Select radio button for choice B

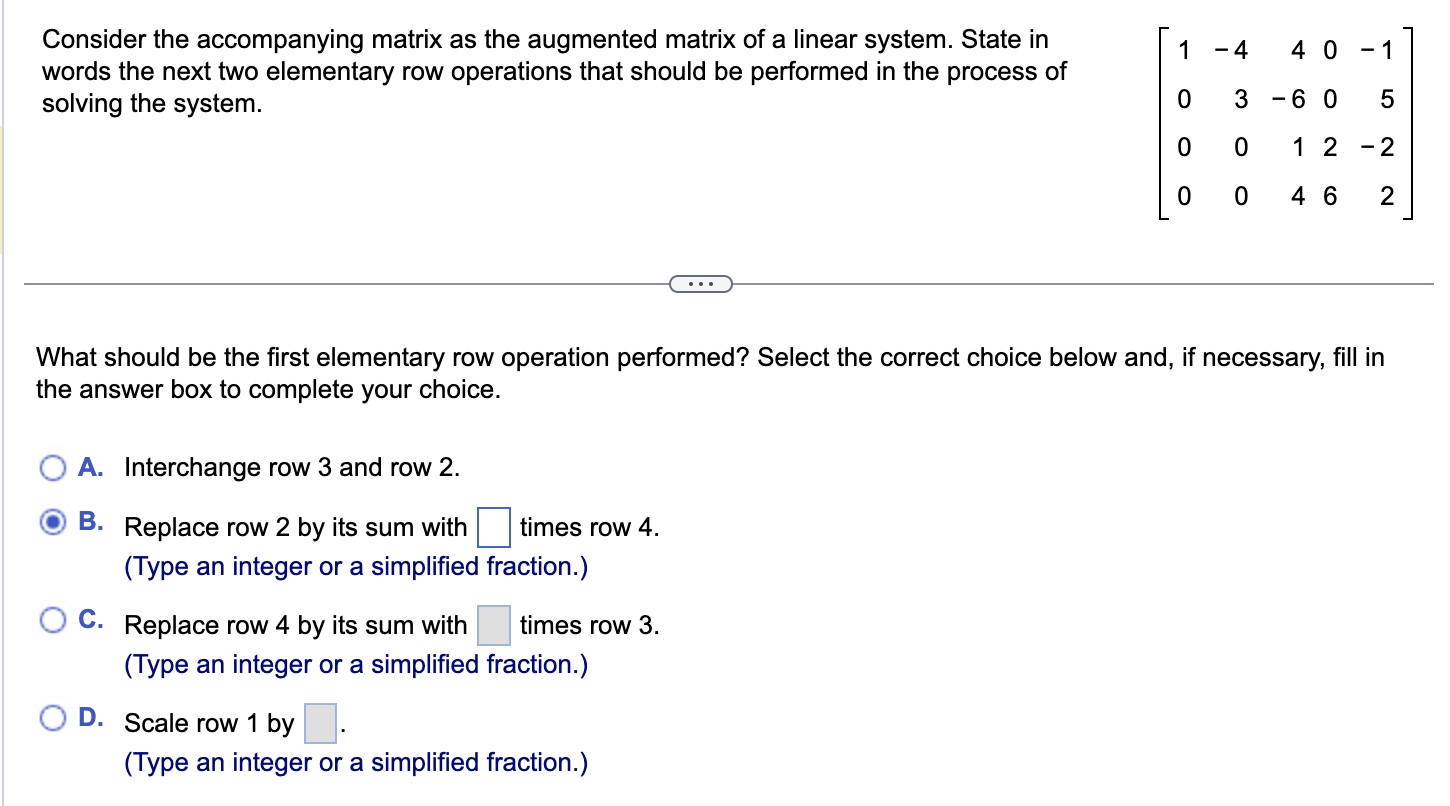click(x=53, y=521)
